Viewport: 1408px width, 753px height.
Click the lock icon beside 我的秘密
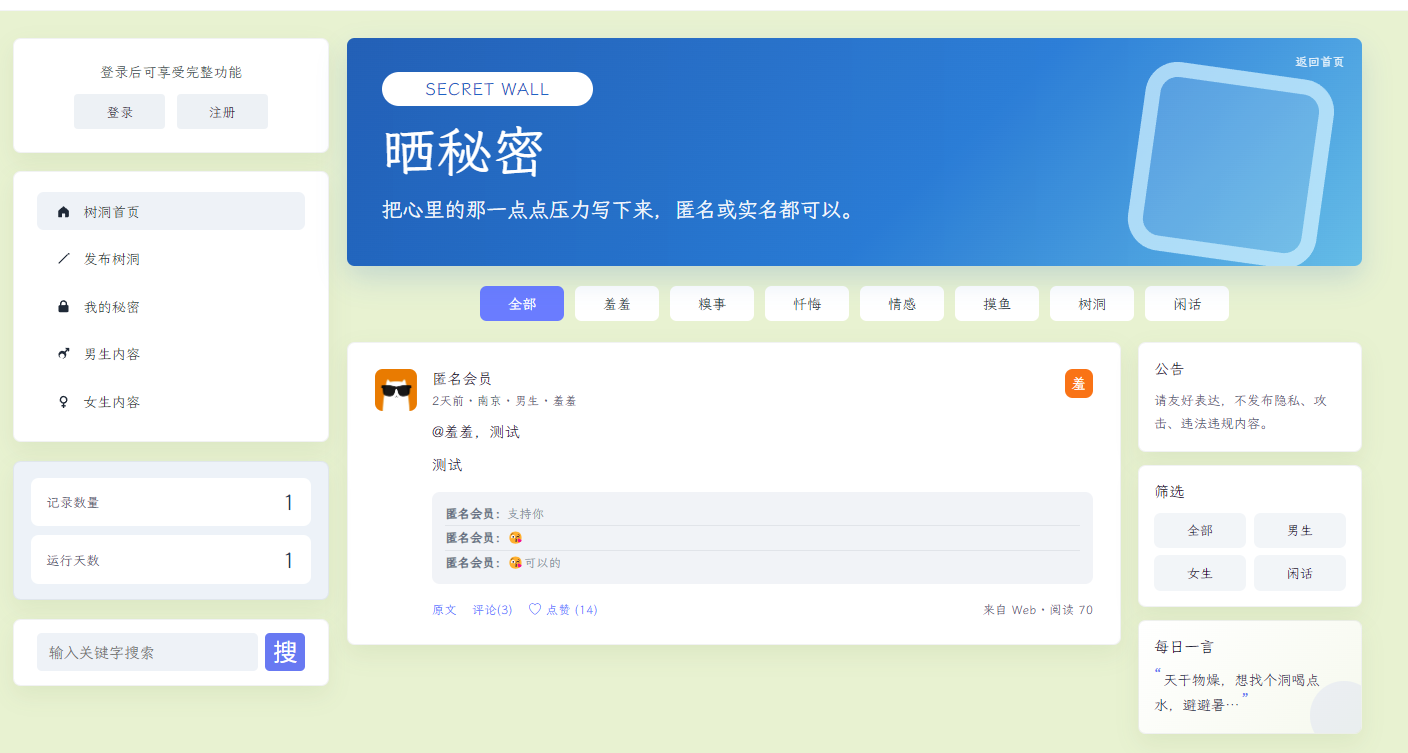pyautogui.click(x=64, y=307)
